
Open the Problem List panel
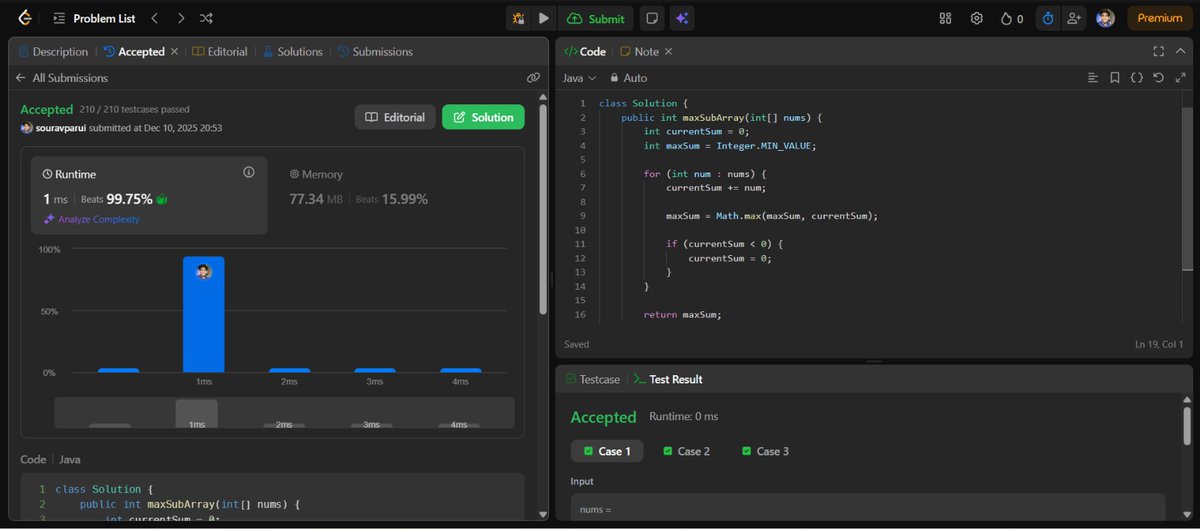click(93, 18)
